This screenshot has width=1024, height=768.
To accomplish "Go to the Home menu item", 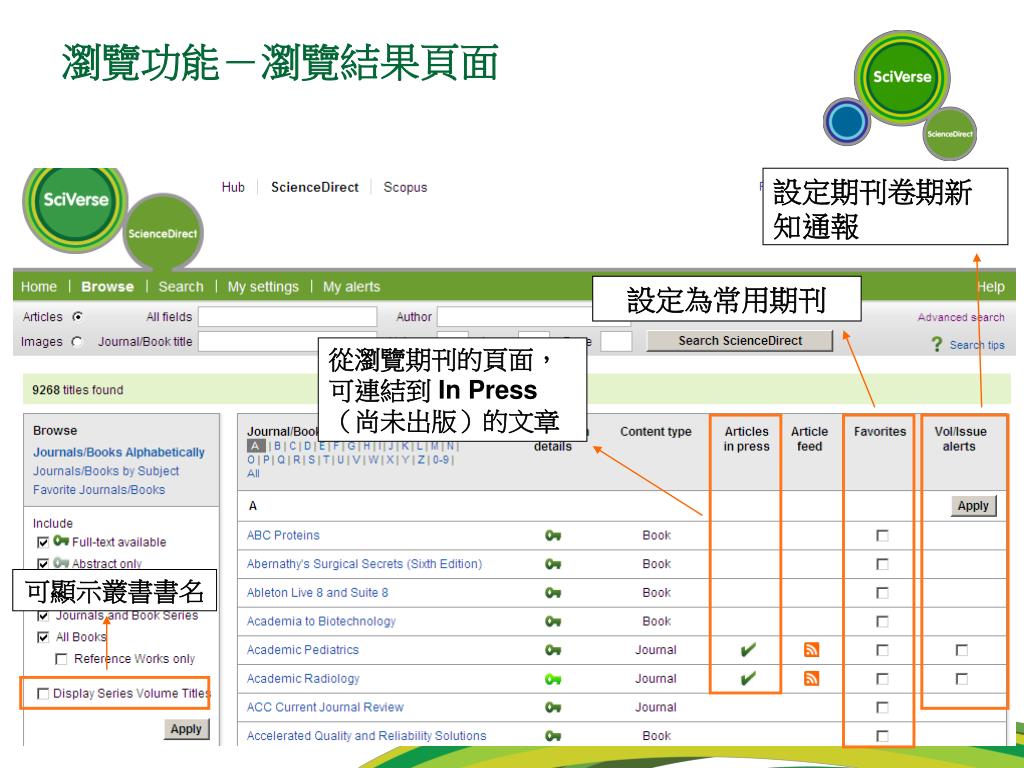I will (x=39, y=287).
